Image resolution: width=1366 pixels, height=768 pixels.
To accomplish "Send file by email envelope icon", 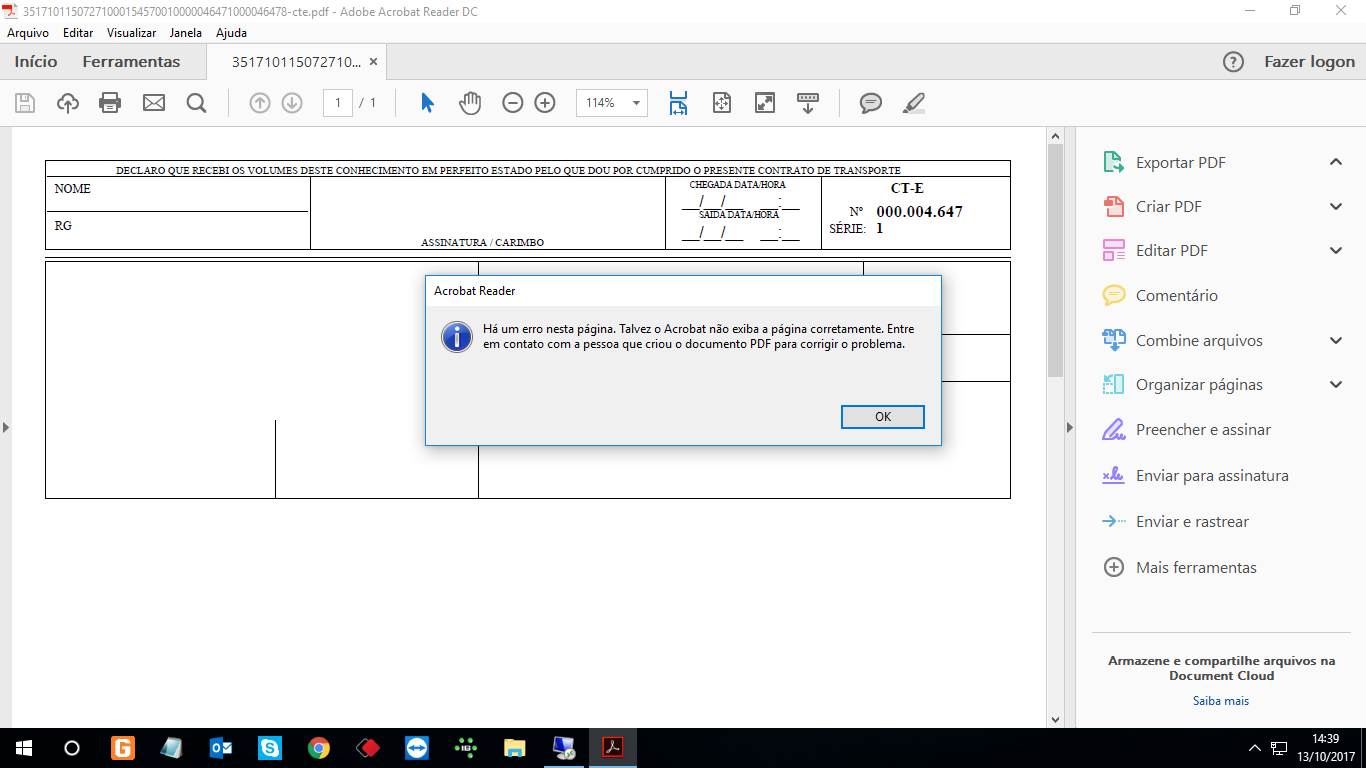I will [154, 102].
